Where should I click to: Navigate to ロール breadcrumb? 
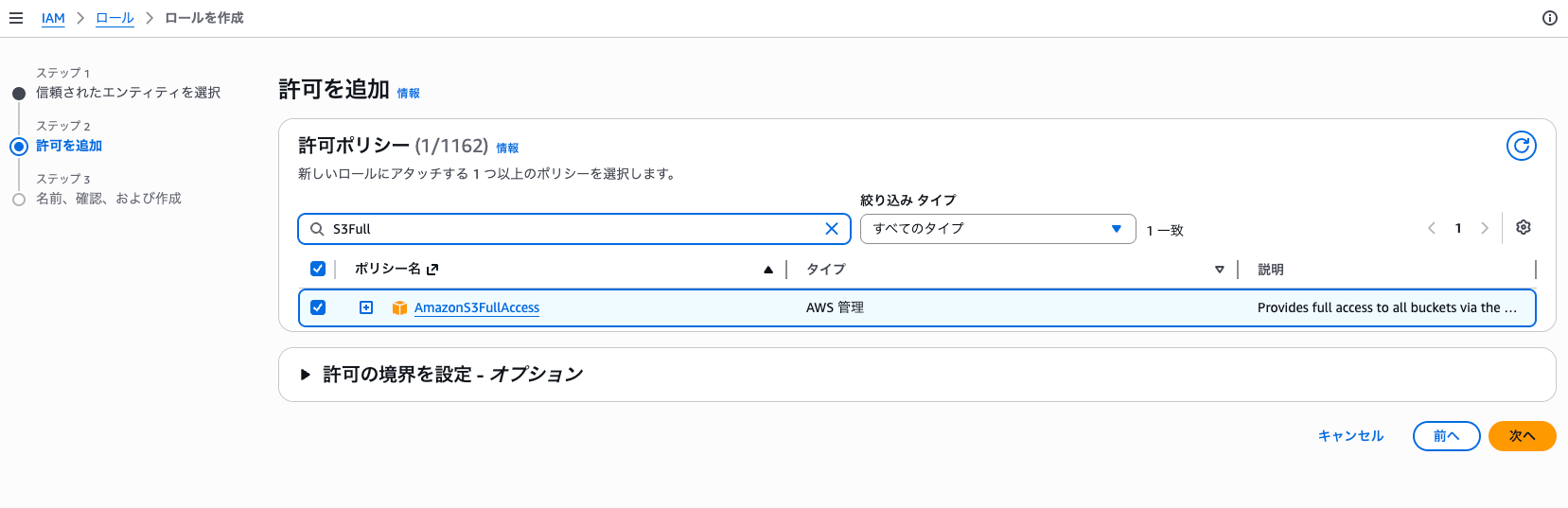point(115,18)
